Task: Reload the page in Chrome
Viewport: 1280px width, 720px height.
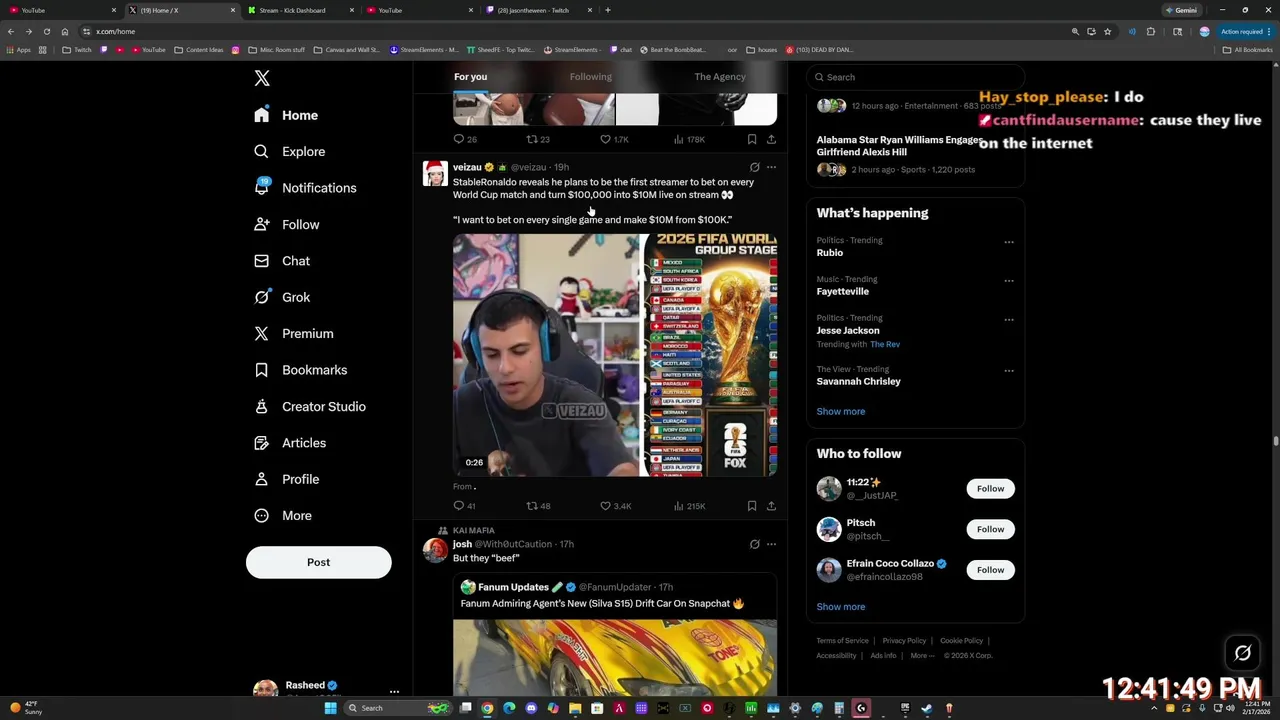Action: click(x=47, y=31)
